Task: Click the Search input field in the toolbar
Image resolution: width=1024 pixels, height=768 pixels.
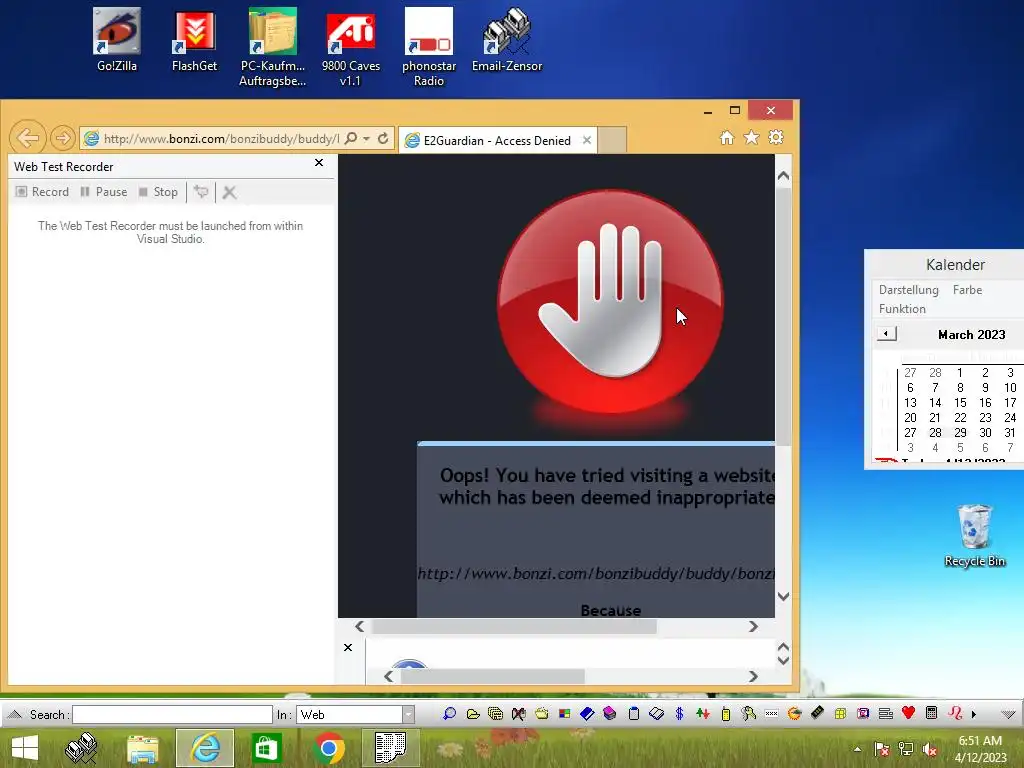Action: click(172, 714)
